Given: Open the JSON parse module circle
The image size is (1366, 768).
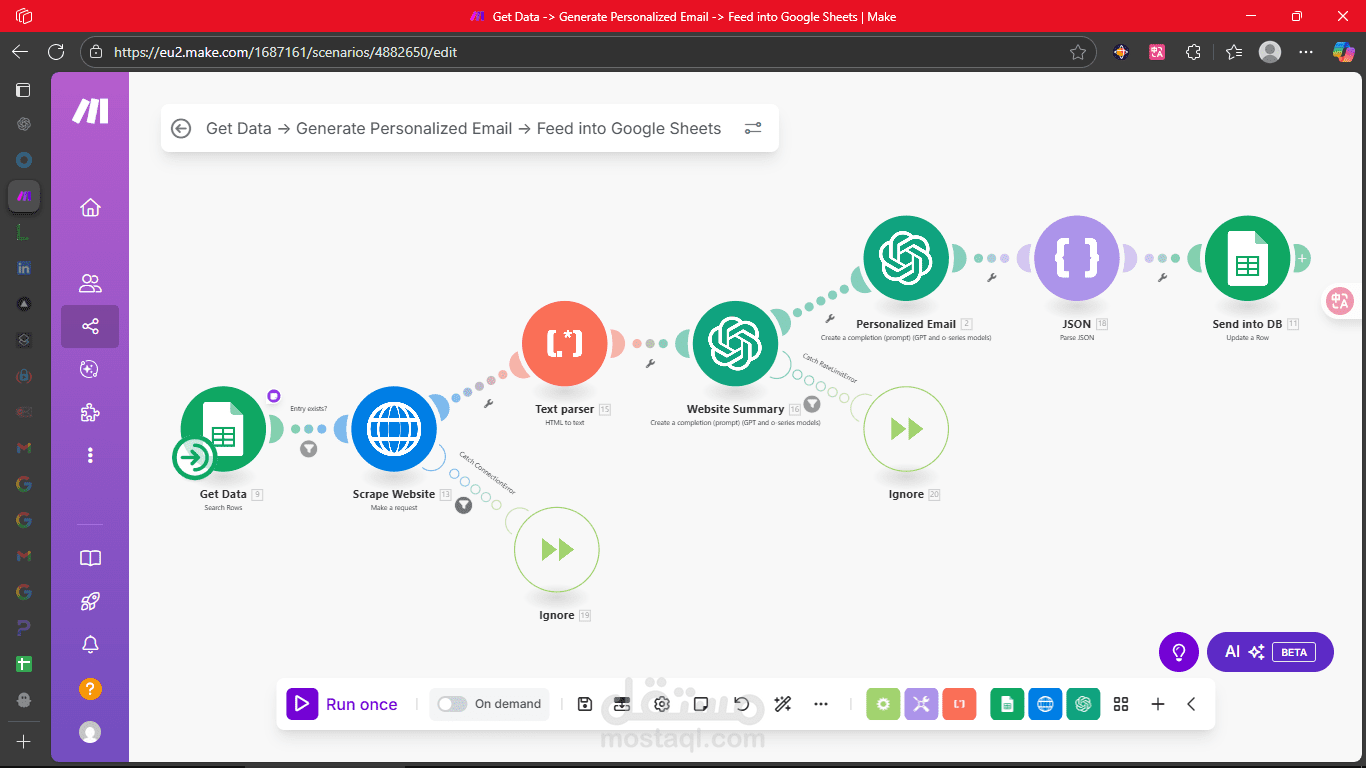Looking at the screenshot, I should [1076, 258].
